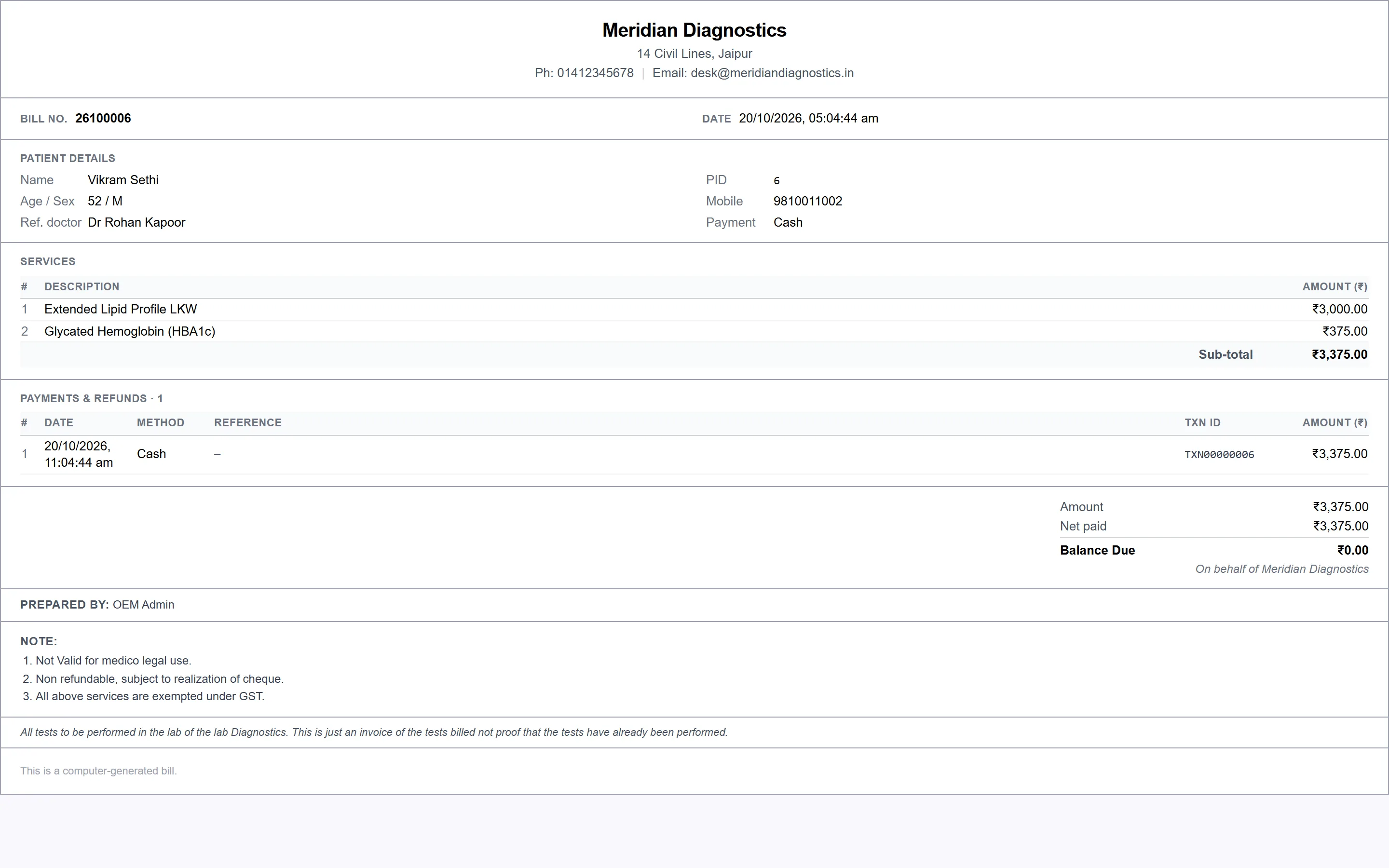The image size is (1389, 868).
Task: Select the Extended Lipid Profile LKW row
Action: pos(694,310)
